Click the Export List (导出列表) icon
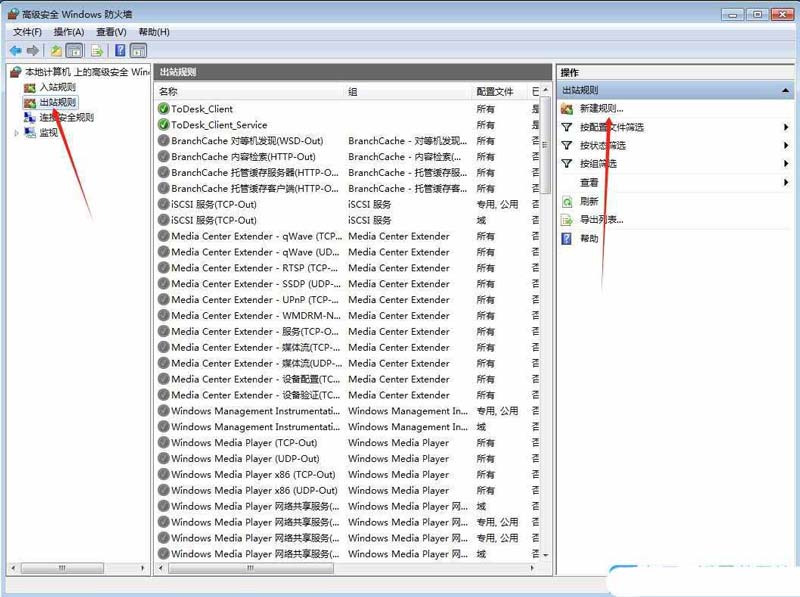The height and width of the screenshot is (597, 800). 568,219
